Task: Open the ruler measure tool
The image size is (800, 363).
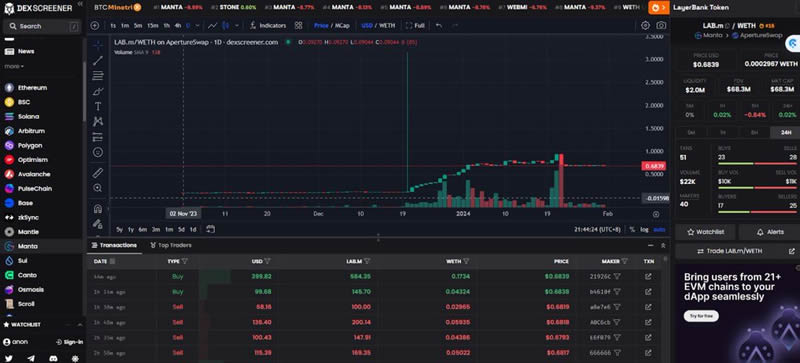Action: pos(97,173)
